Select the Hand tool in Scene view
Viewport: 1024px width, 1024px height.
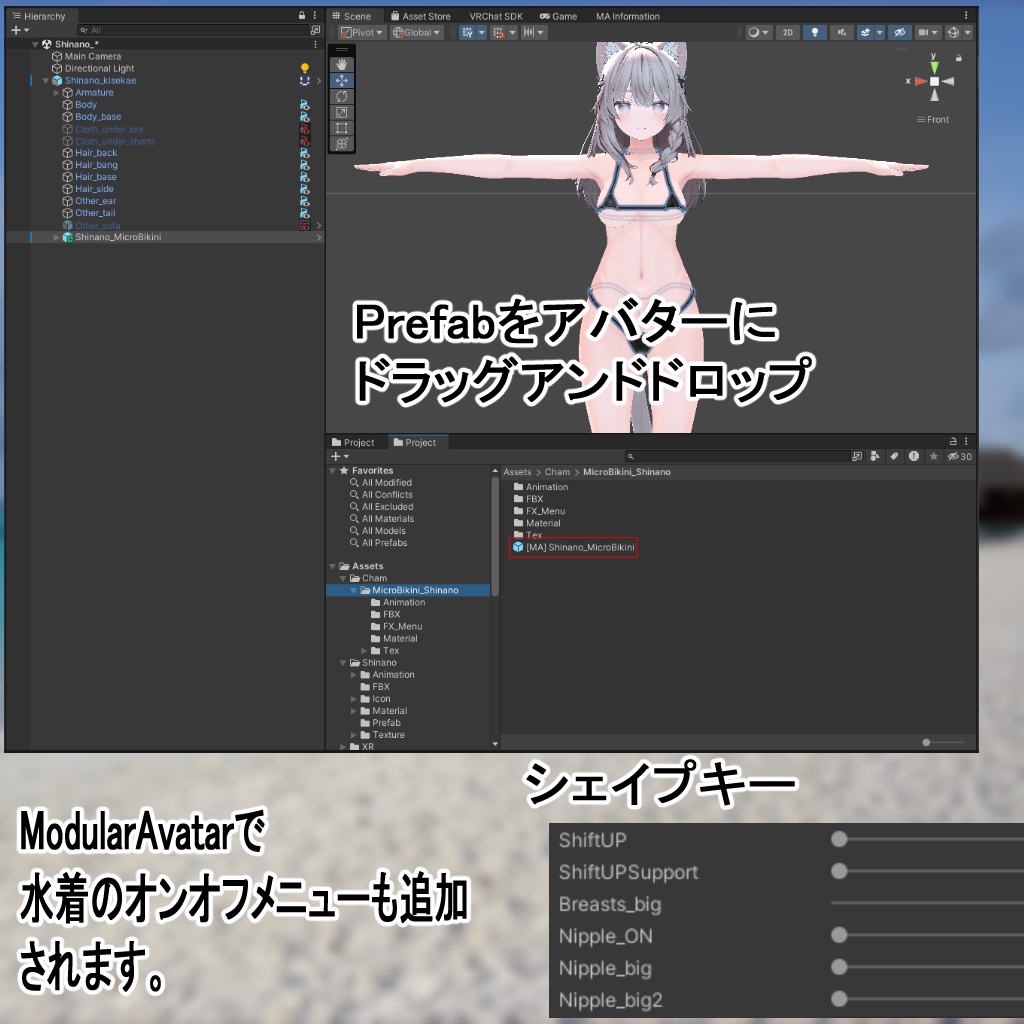click(x=340, y=63)
